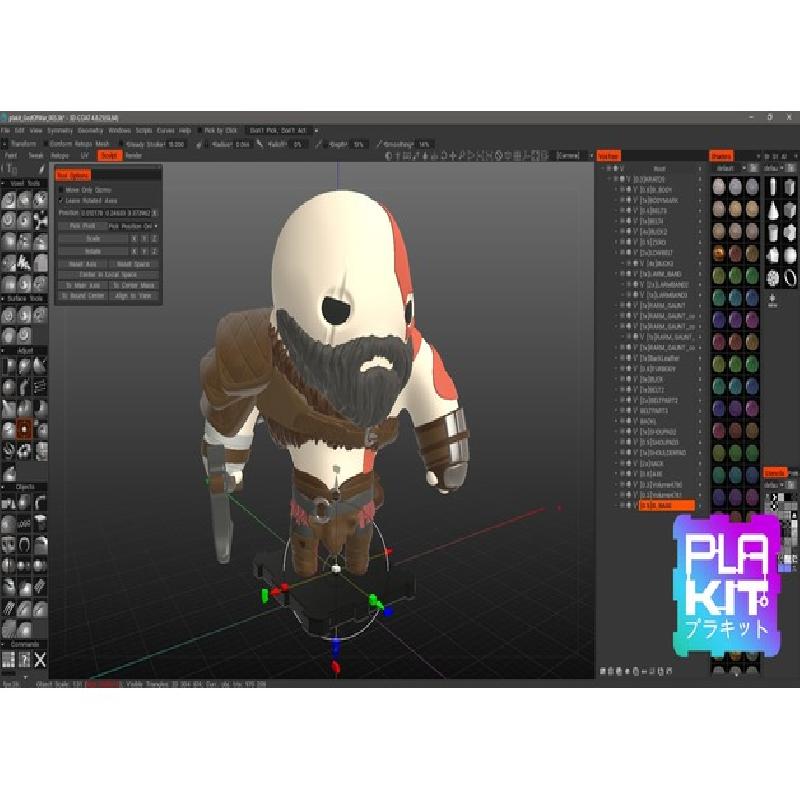Select the curved tube tool in Objects section
The width and height of the screenshot is (800, 800).
pyautogui.click(x=40, y=503)
